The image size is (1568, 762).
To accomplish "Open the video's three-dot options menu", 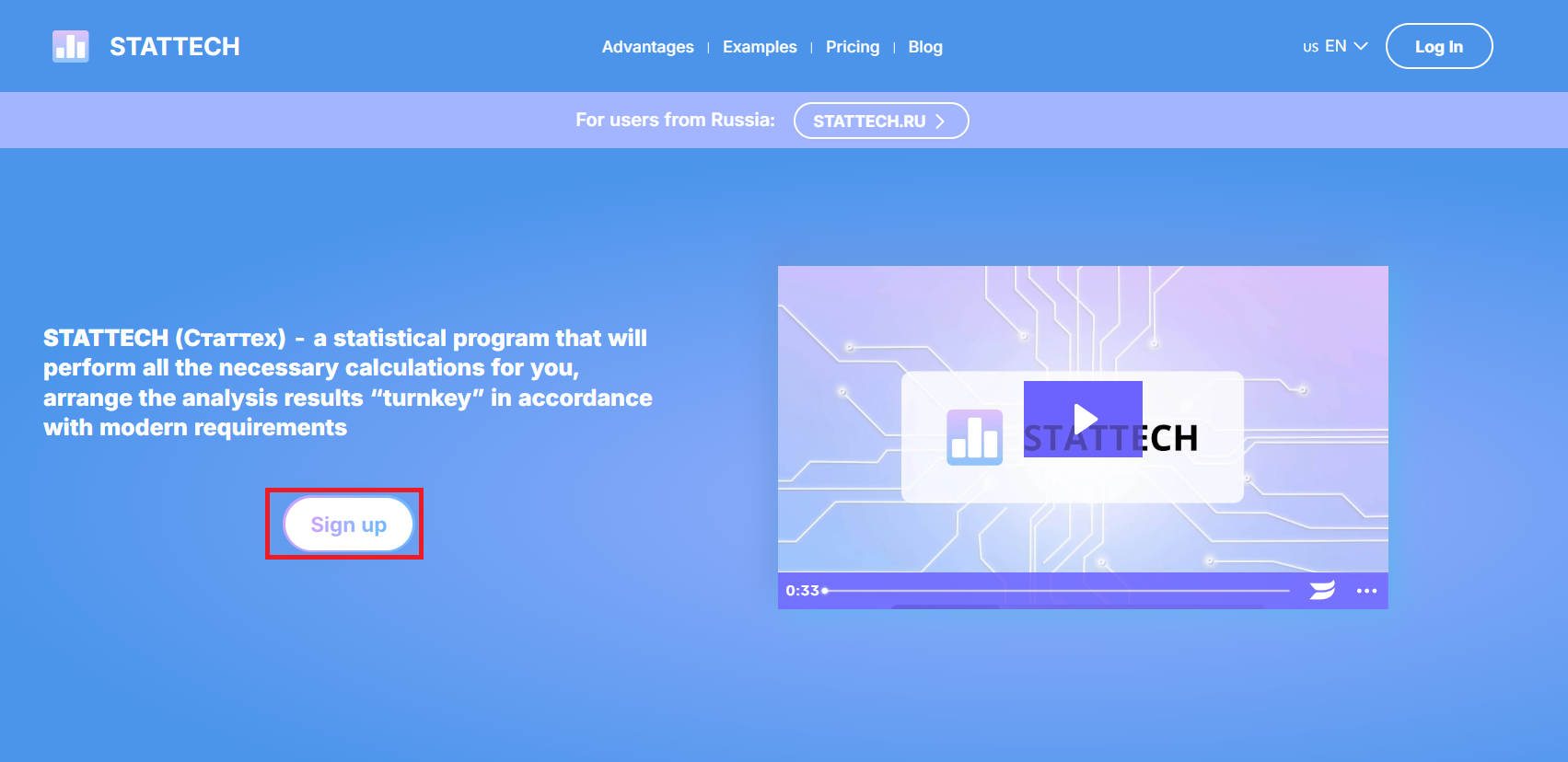I will [1366, 591].
